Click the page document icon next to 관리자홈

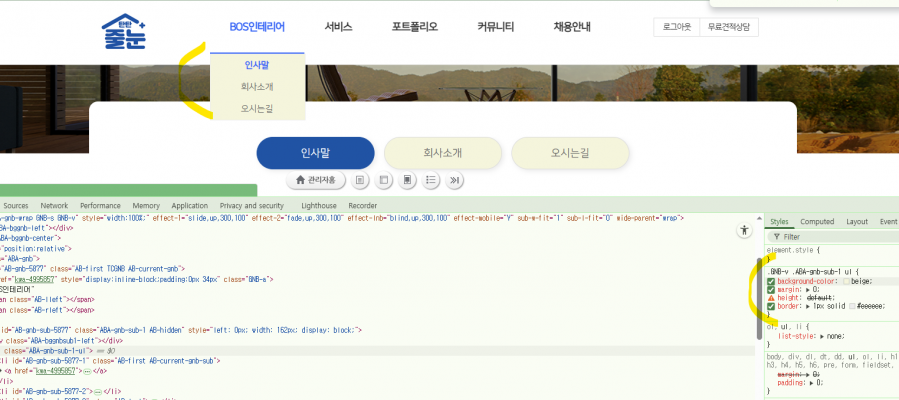359,180
